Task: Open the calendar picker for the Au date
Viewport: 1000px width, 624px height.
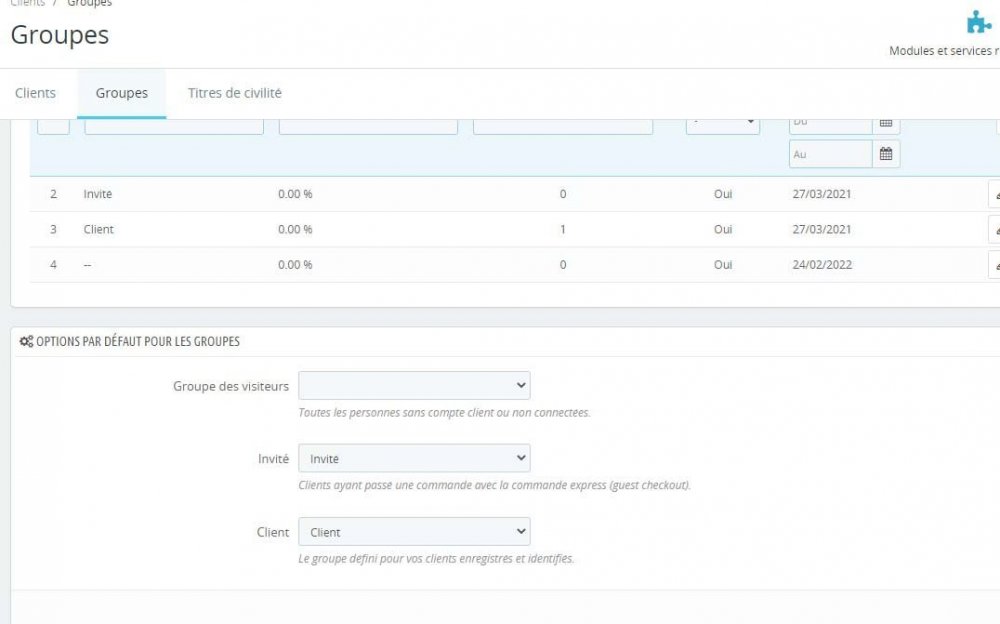Action: tap(885, 154)
